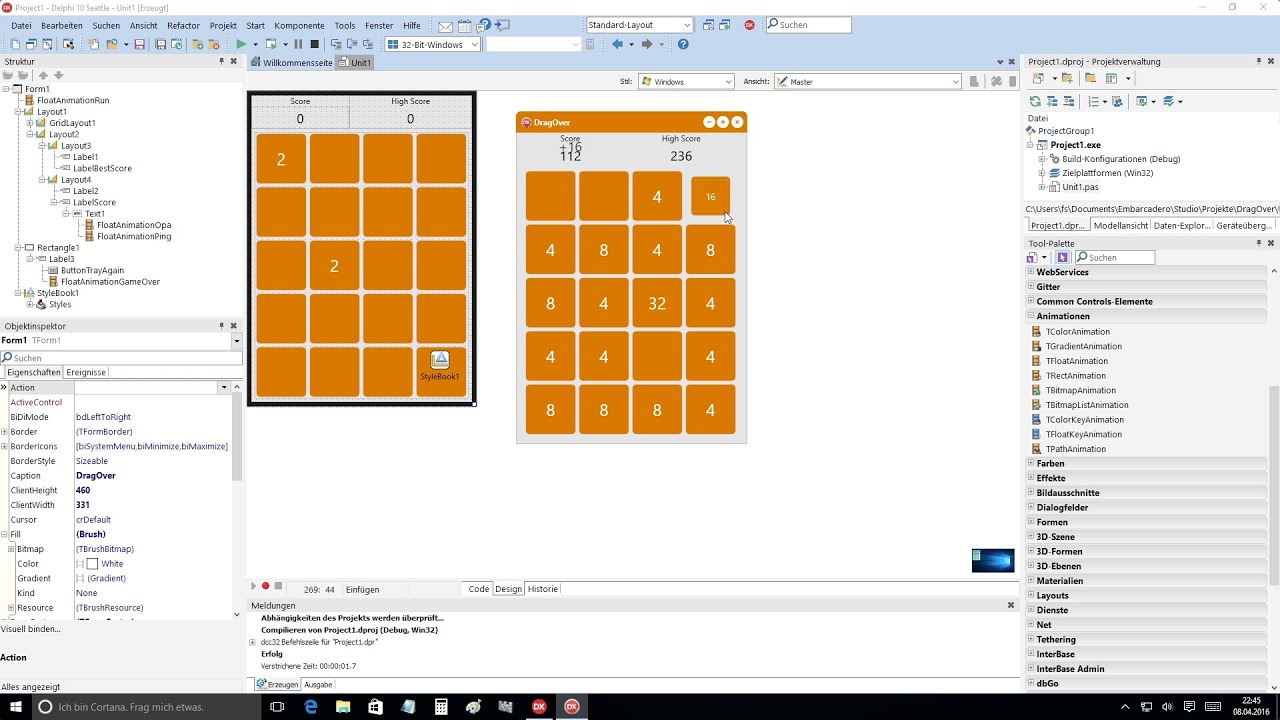Screen dimensions: 1280x720
Task: Click the Visuell binden link
Action: pyautogui.click(x=31, y=629)
